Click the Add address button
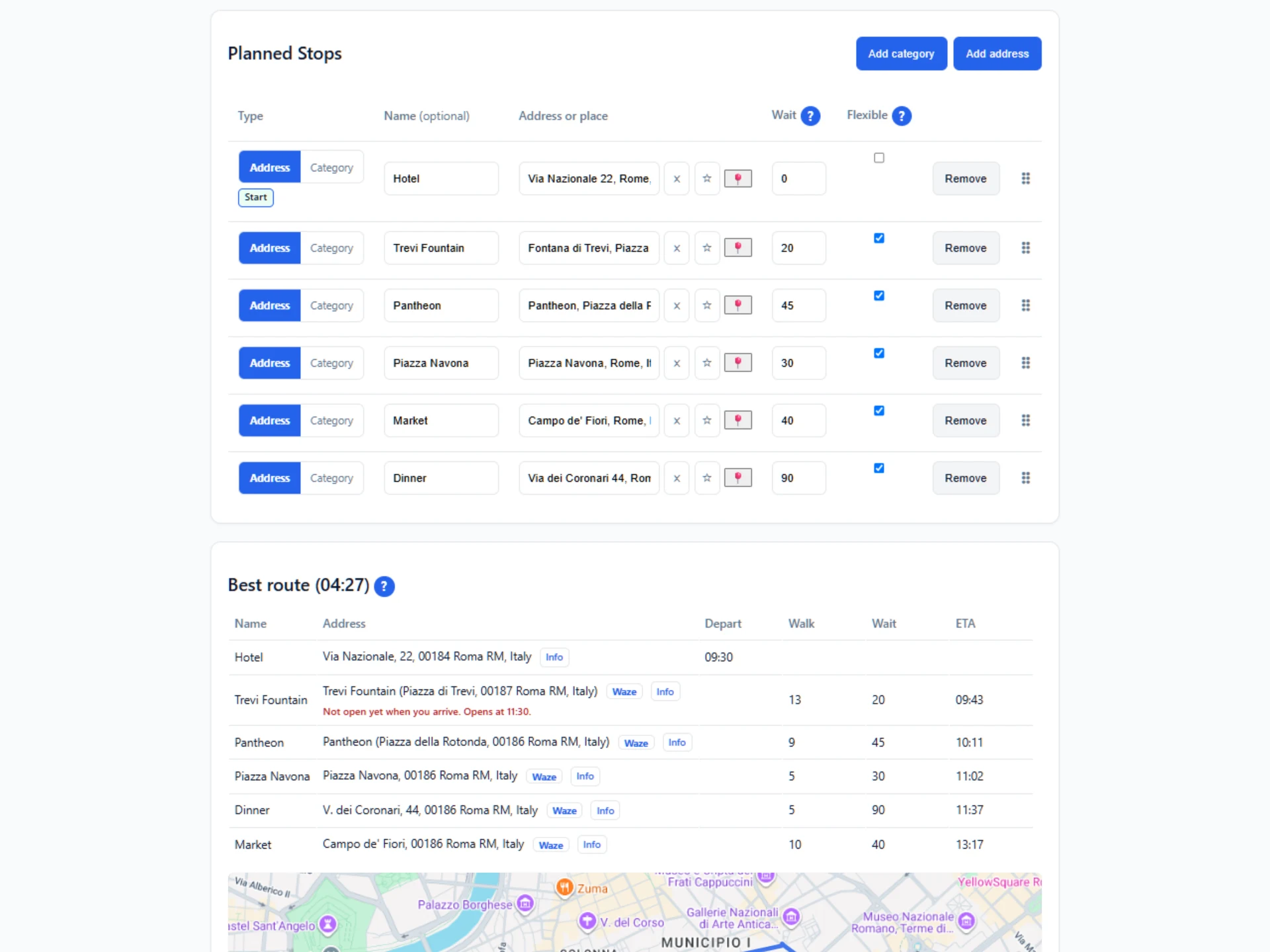 click(997, 54)
